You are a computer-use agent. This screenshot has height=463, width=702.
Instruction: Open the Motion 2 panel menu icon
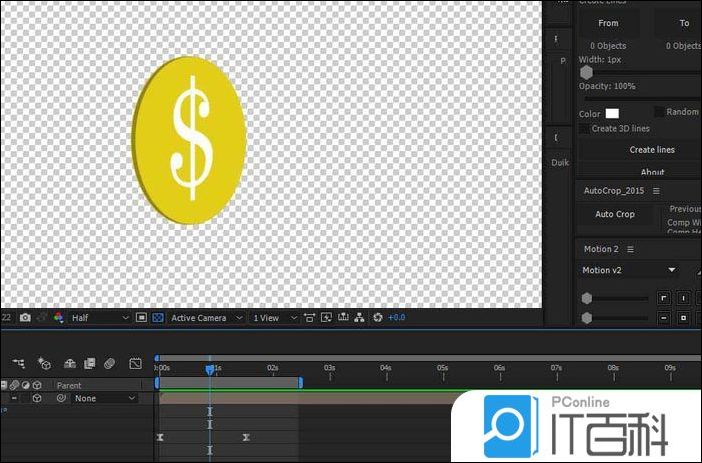[630, 249]
